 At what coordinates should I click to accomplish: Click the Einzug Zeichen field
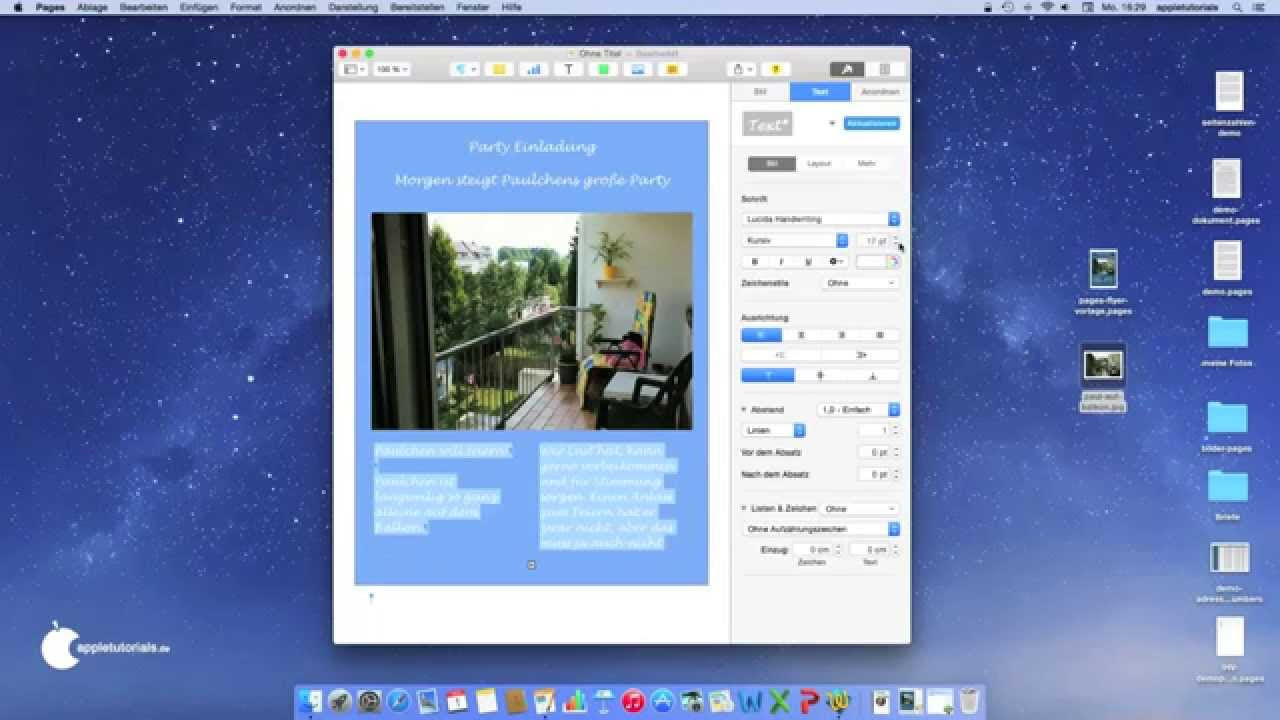tap(812, 550)
